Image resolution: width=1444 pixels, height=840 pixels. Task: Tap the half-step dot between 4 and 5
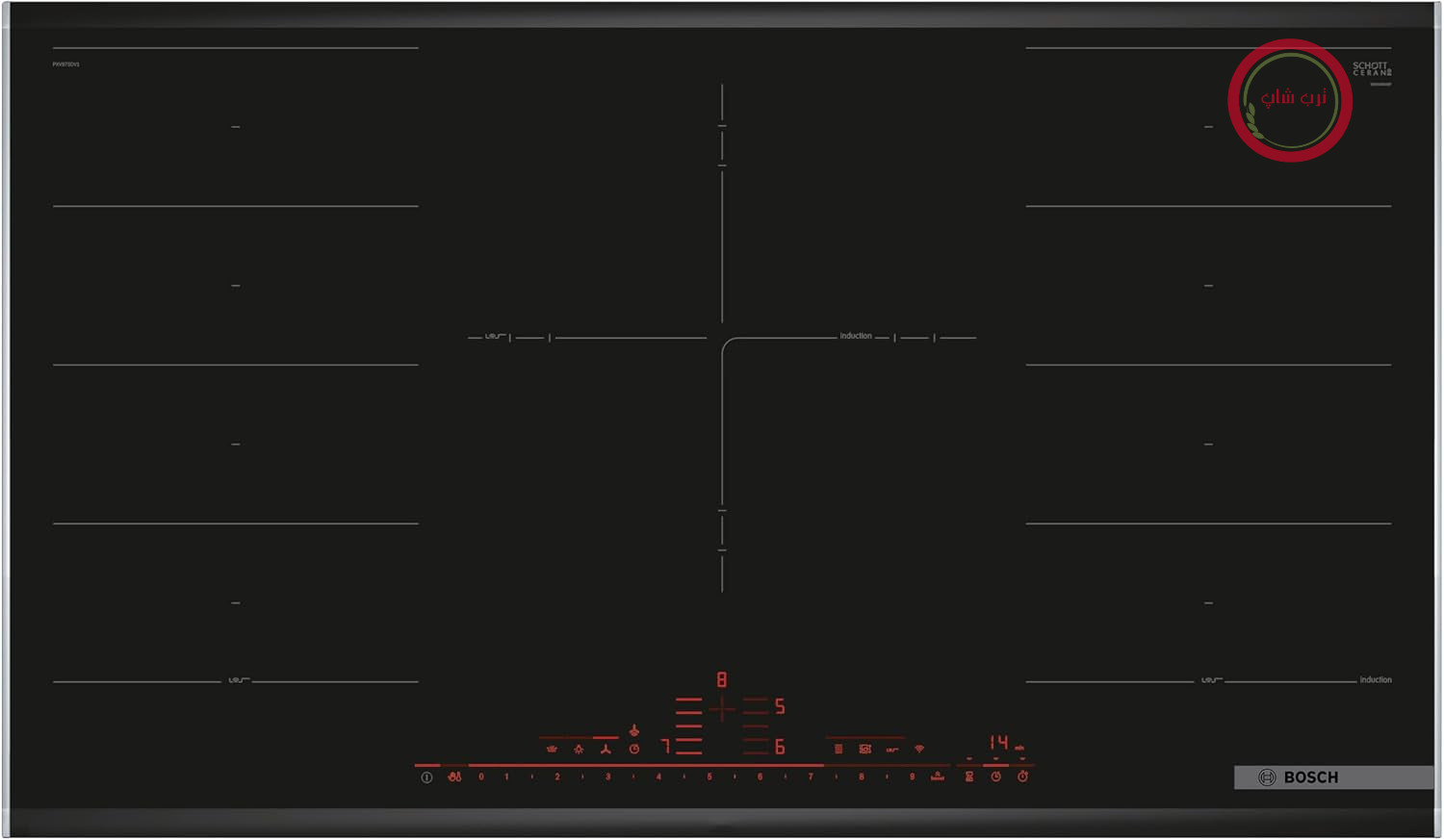(x=684, y=776)
